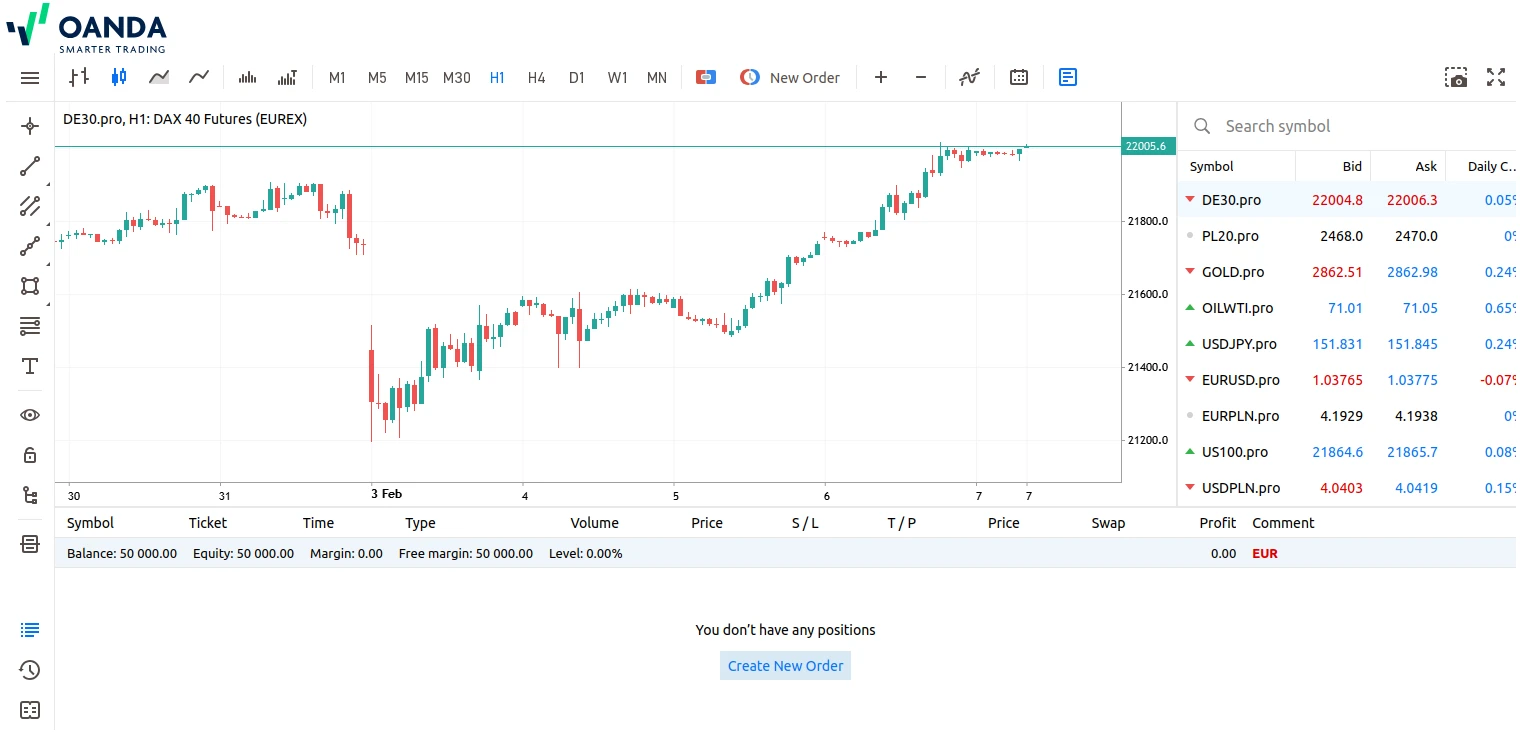Select OILWTI.pro in market watch
Screen dimensions: 1520x756
tap(1348, 308)
